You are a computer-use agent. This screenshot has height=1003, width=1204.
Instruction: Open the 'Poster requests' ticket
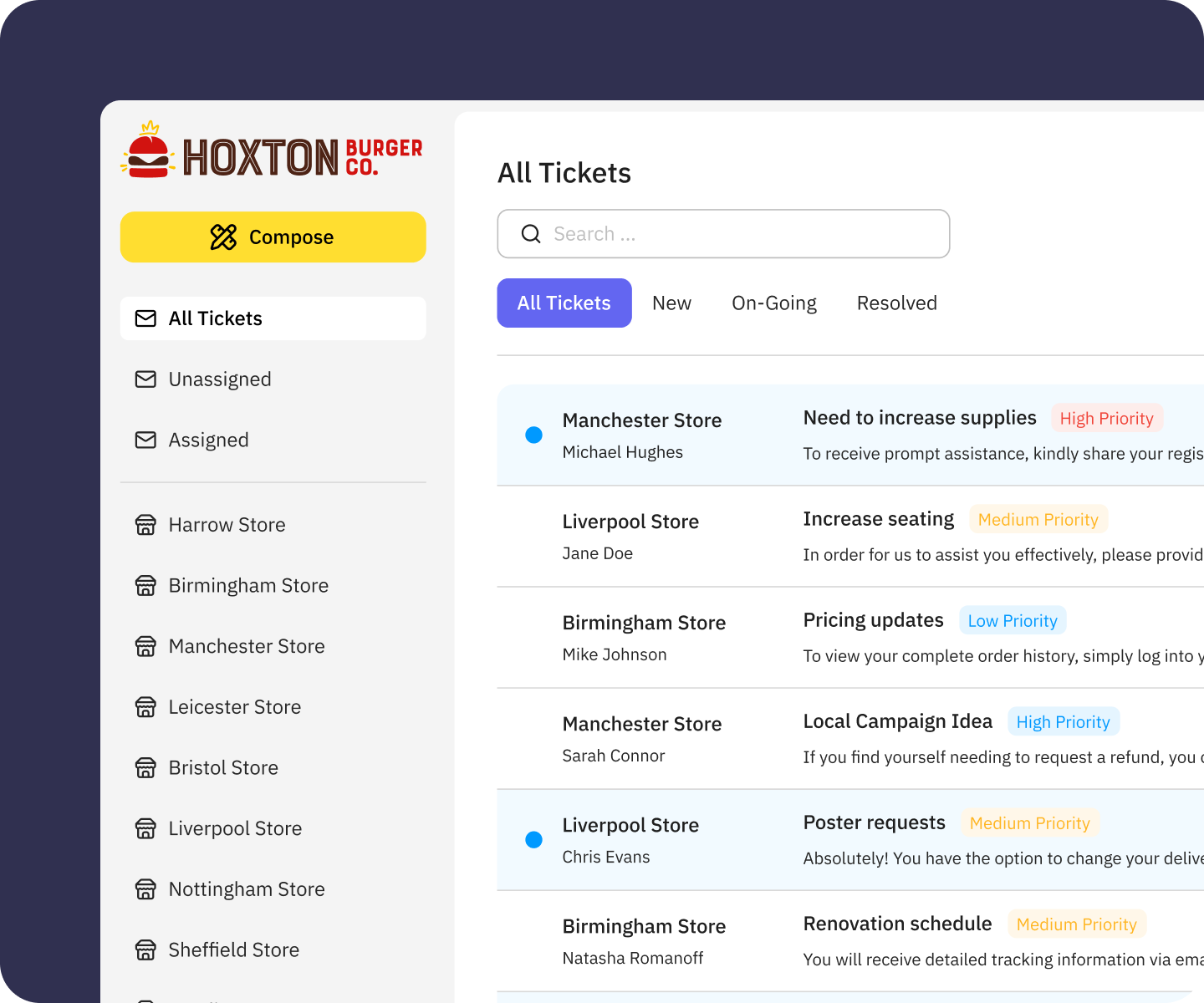tap(850, 840)
